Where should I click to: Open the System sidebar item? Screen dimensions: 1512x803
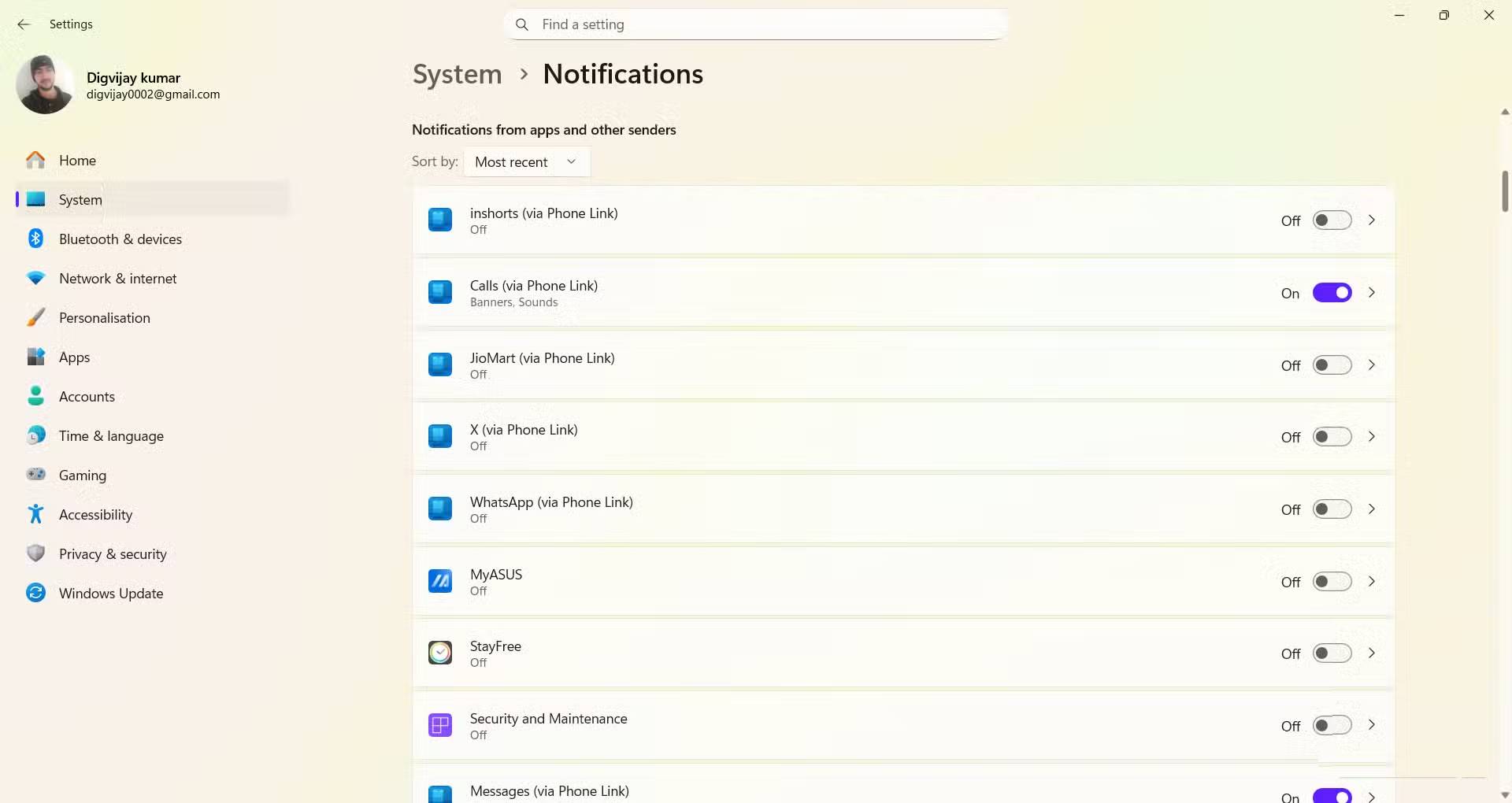click(153, 200)
